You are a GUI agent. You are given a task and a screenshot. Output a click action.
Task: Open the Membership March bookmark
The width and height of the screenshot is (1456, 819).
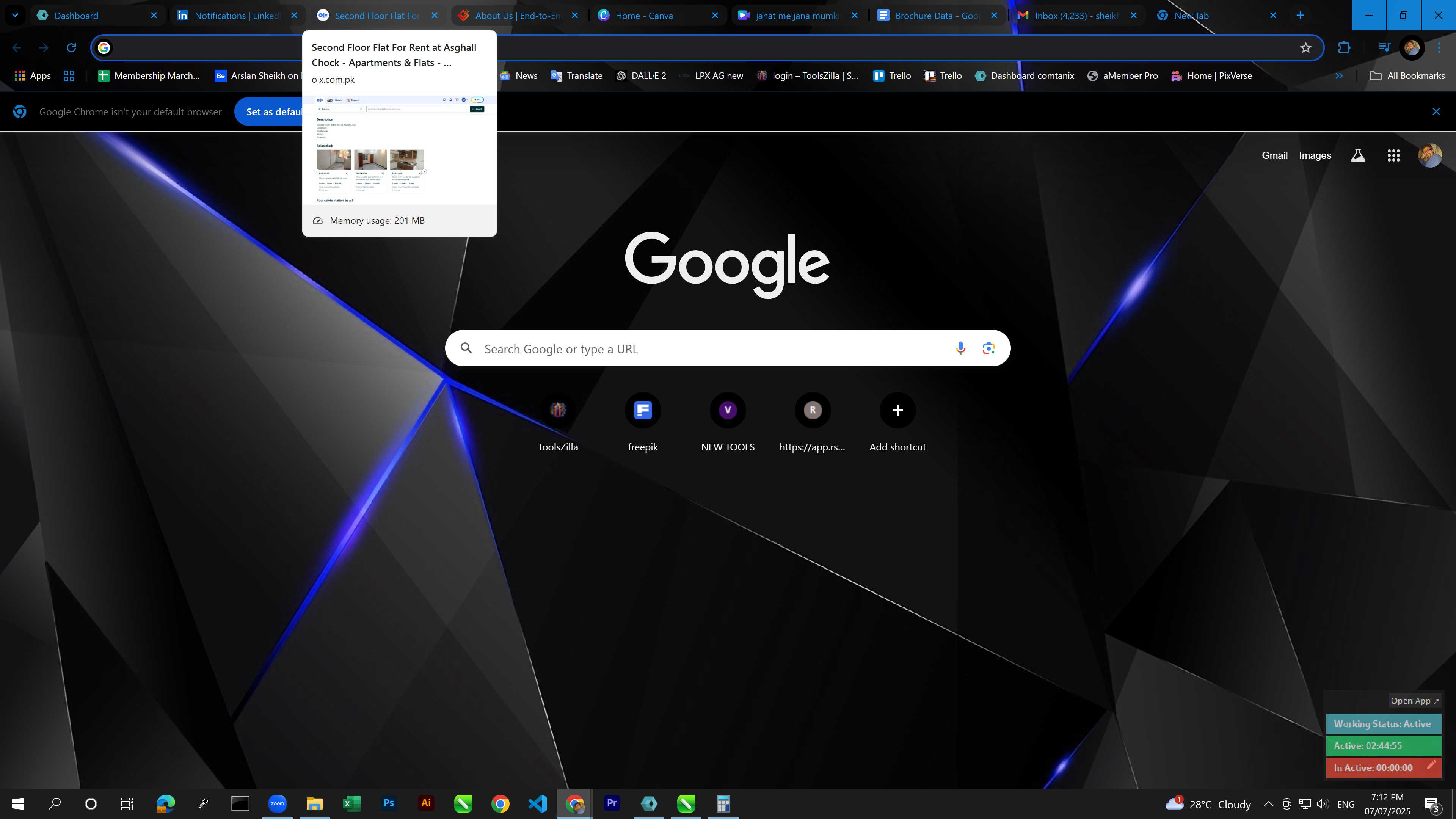pyautogui.click(x=149, y=76)
